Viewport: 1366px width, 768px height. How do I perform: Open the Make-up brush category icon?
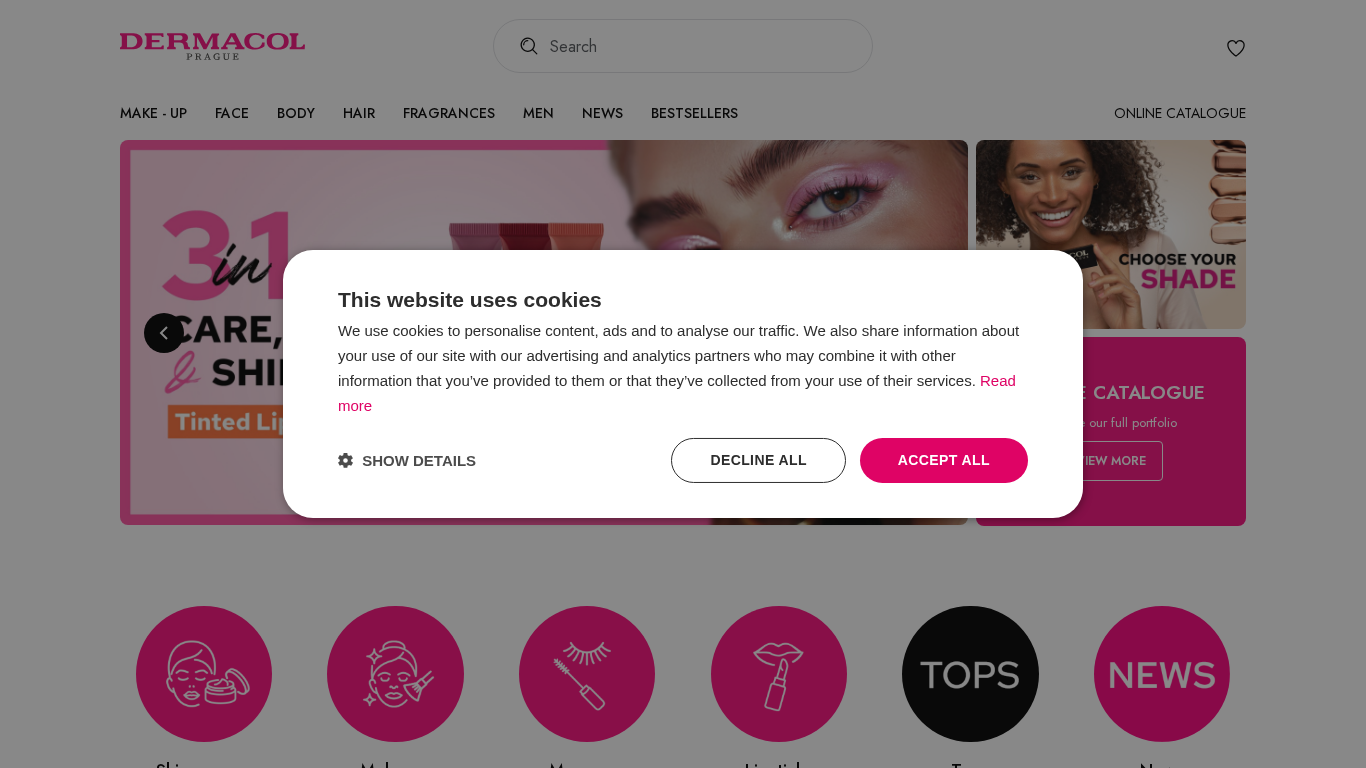pos(395,674)
